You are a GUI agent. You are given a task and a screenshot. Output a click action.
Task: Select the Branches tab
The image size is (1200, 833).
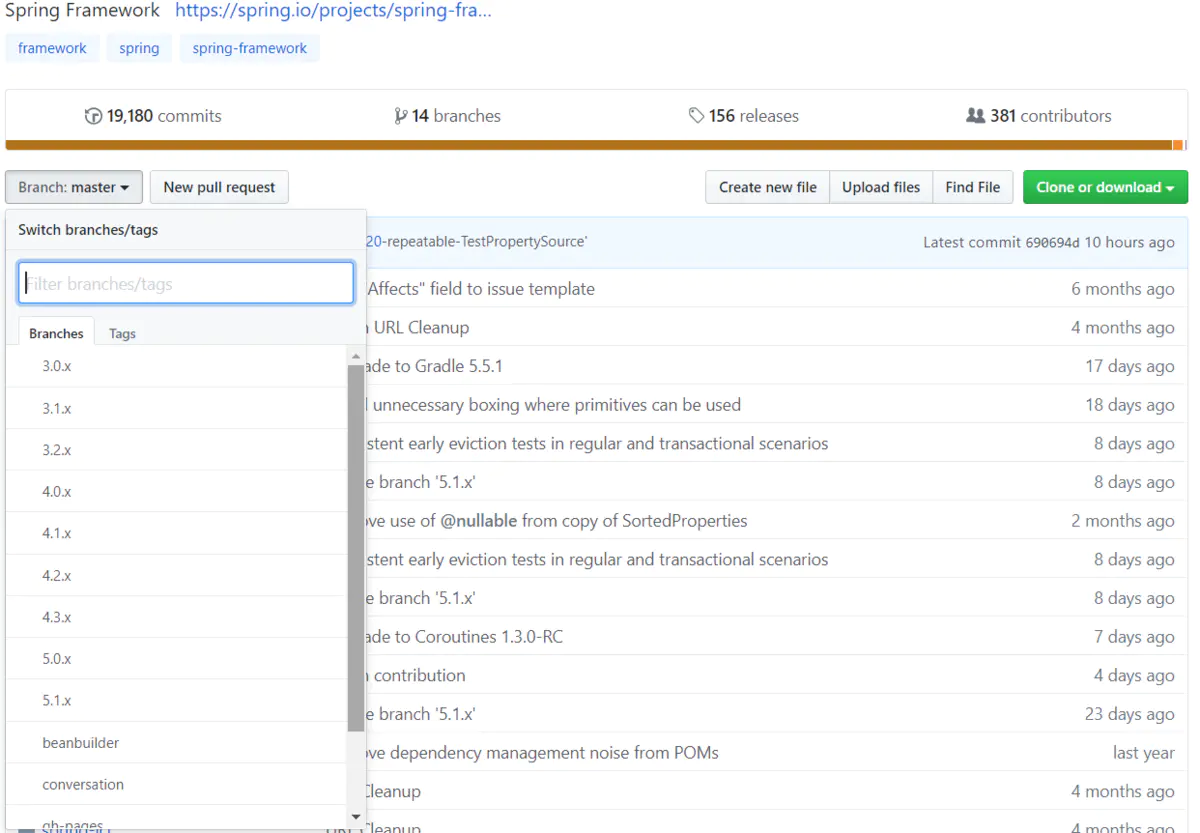(56, 333)
